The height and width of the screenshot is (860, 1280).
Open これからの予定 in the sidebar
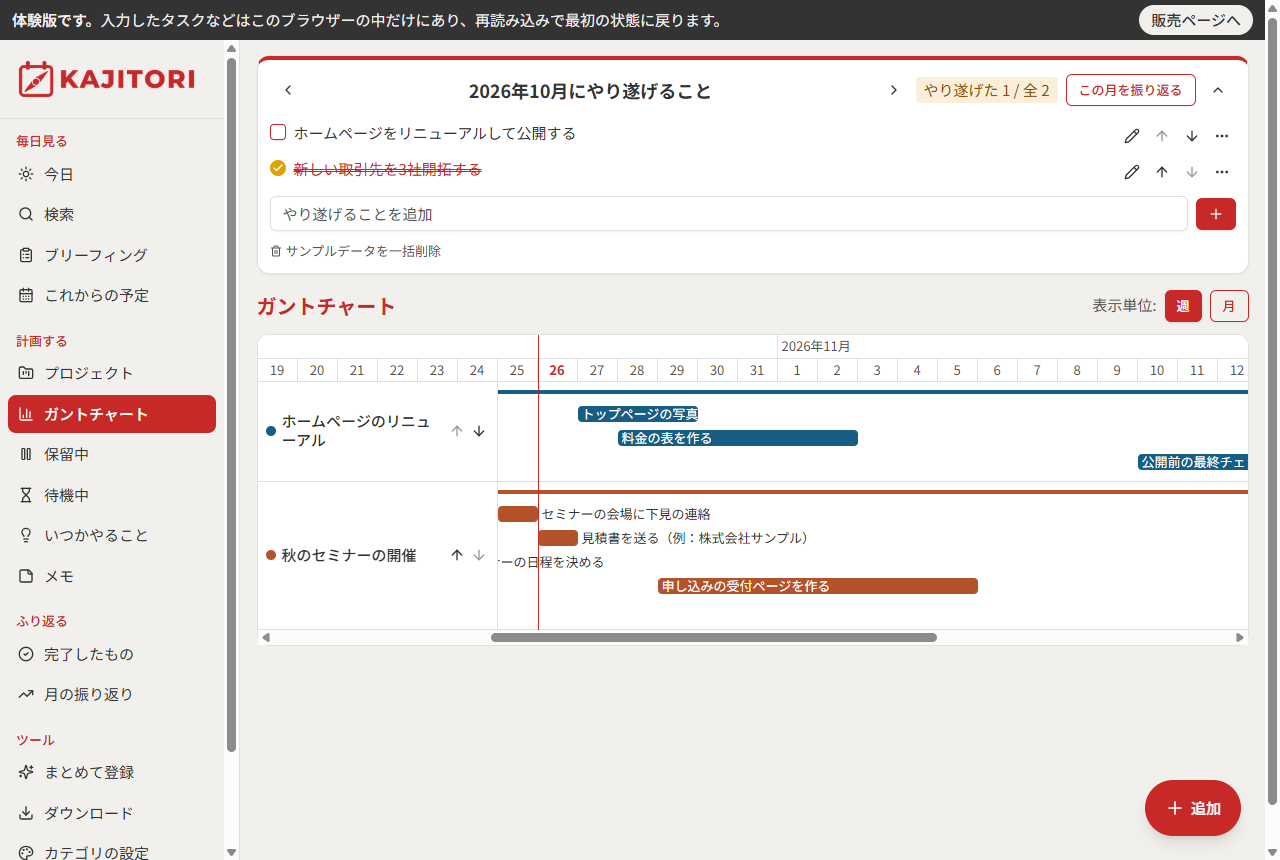click(x=112, y=295)
